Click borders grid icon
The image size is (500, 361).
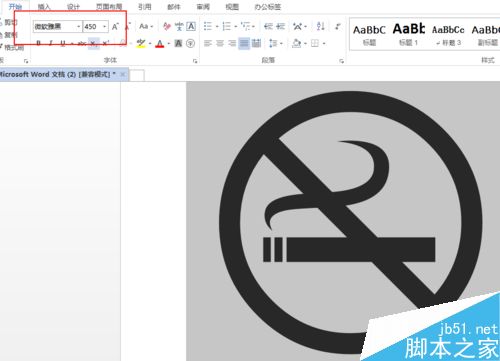coord(315,43)
